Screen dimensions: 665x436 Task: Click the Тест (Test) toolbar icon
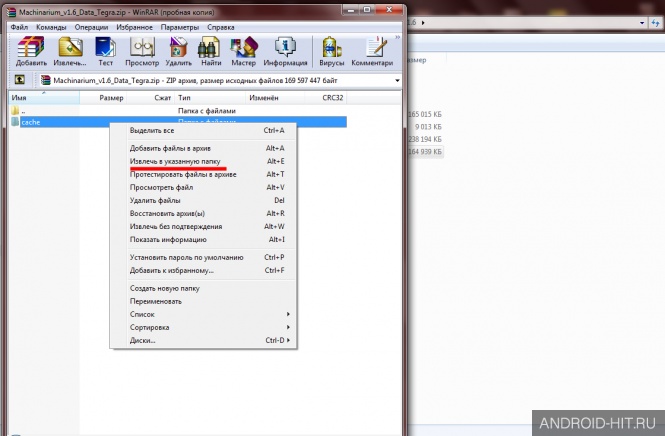[x=106, y=51]
